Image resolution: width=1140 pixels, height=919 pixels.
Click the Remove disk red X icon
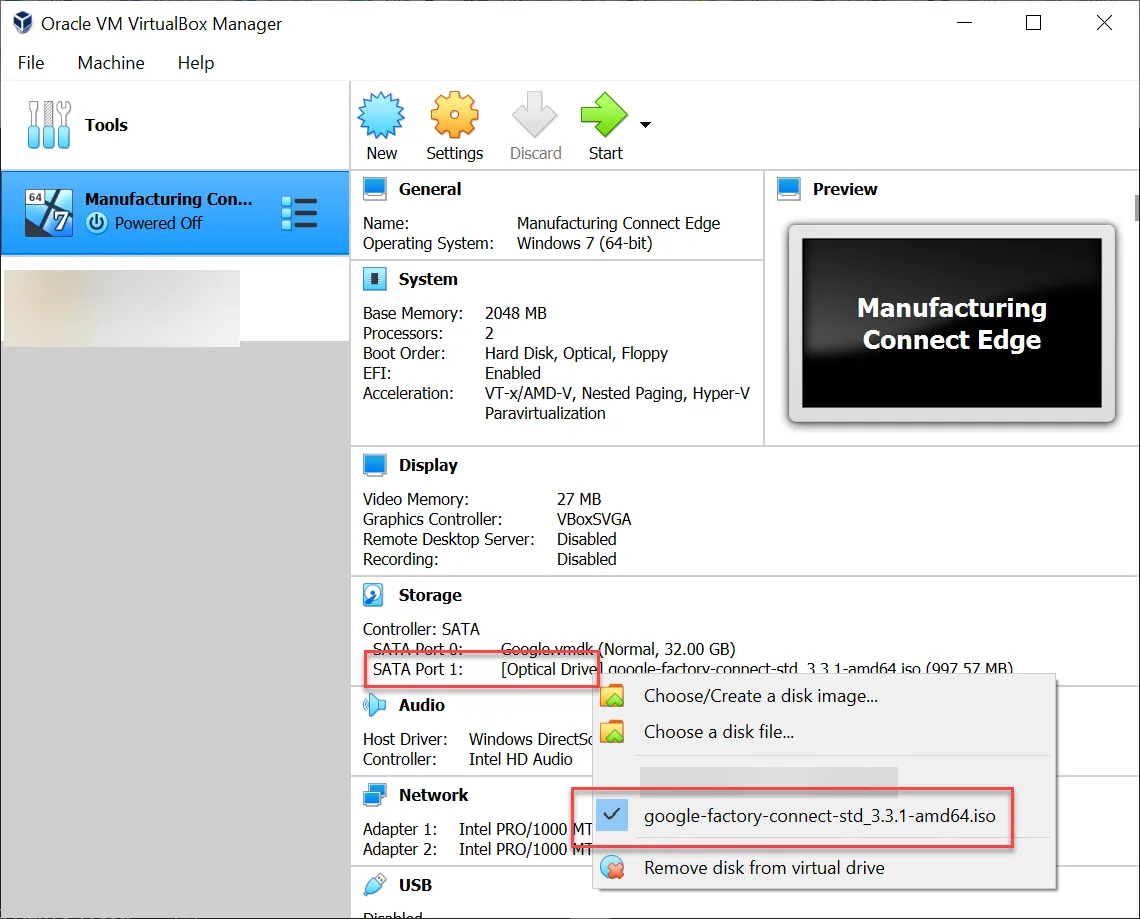pos(612,867)
